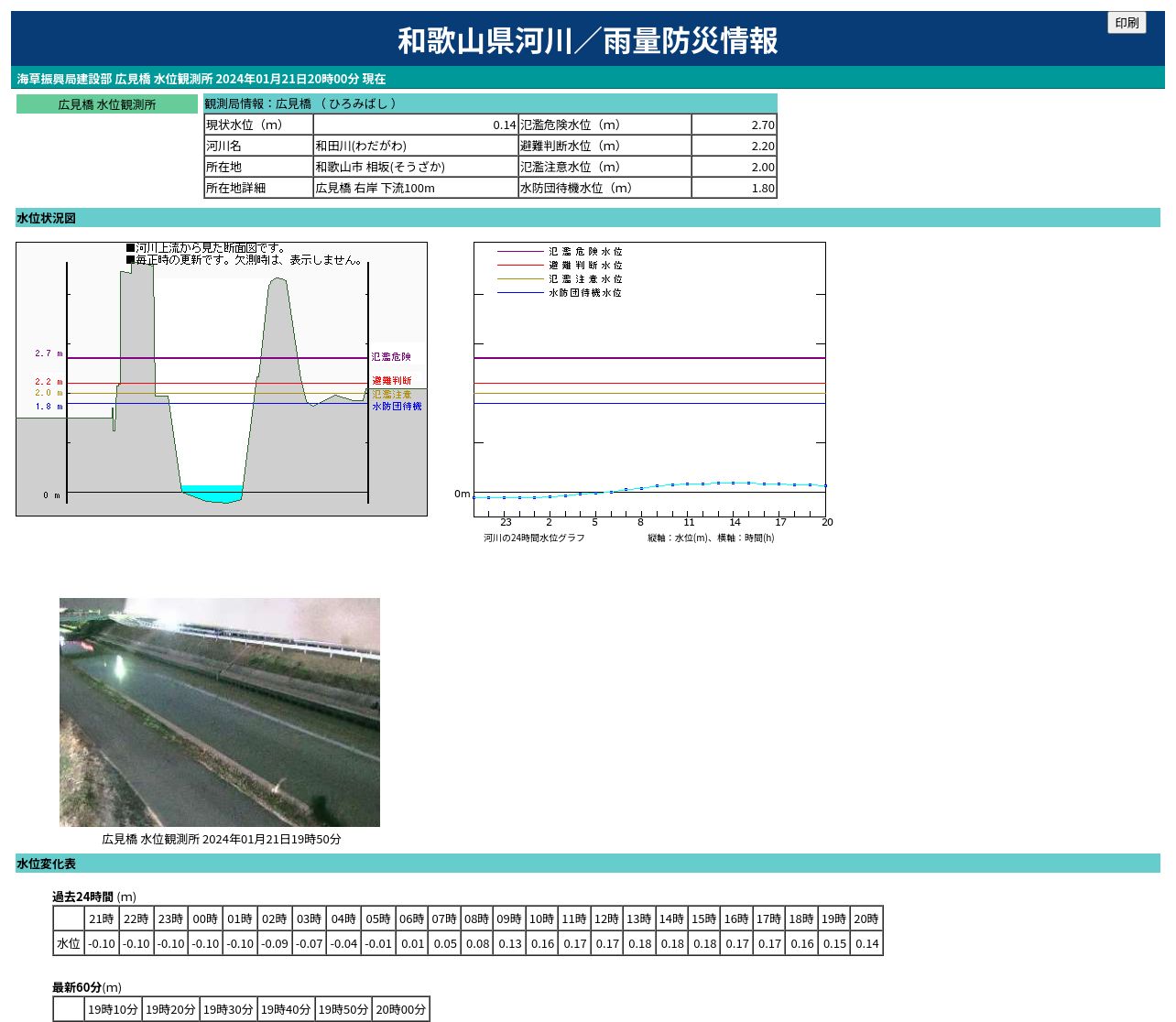This screenshot has width=1176, height=1022.
Task: Select the 広見橋 水位観測所 green tab
Action: click(x=107, y=104)
